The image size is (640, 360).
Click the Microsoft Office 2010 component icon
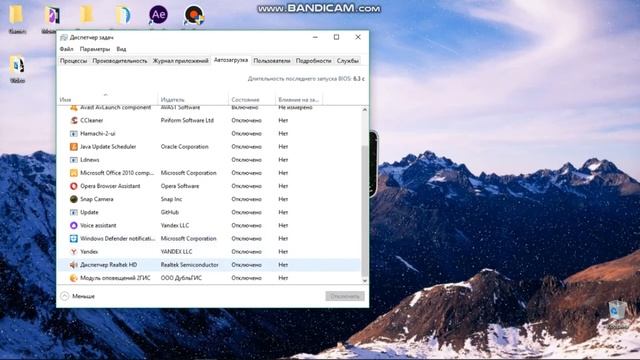pos(73,173)
